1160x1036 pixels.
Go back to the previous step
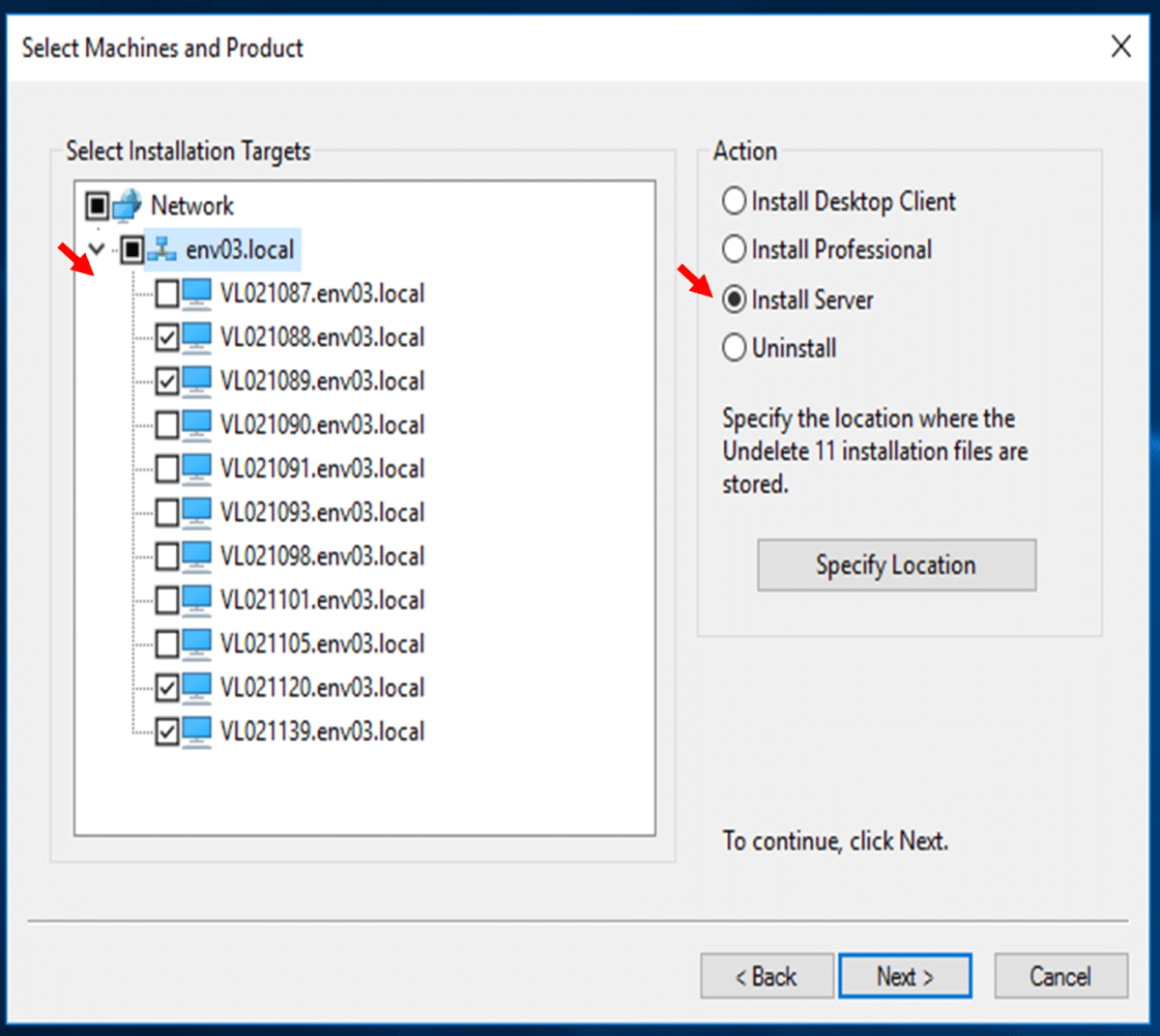coord(767,975)
